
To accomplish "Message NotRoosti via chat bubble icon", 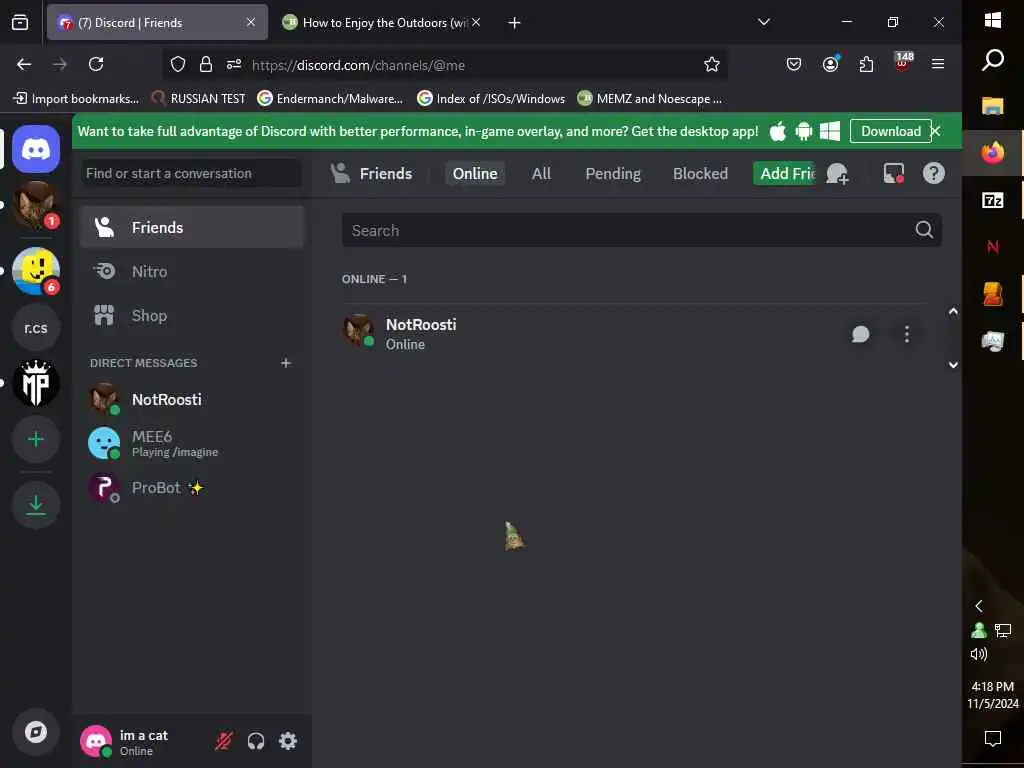I will coord(860,334).
